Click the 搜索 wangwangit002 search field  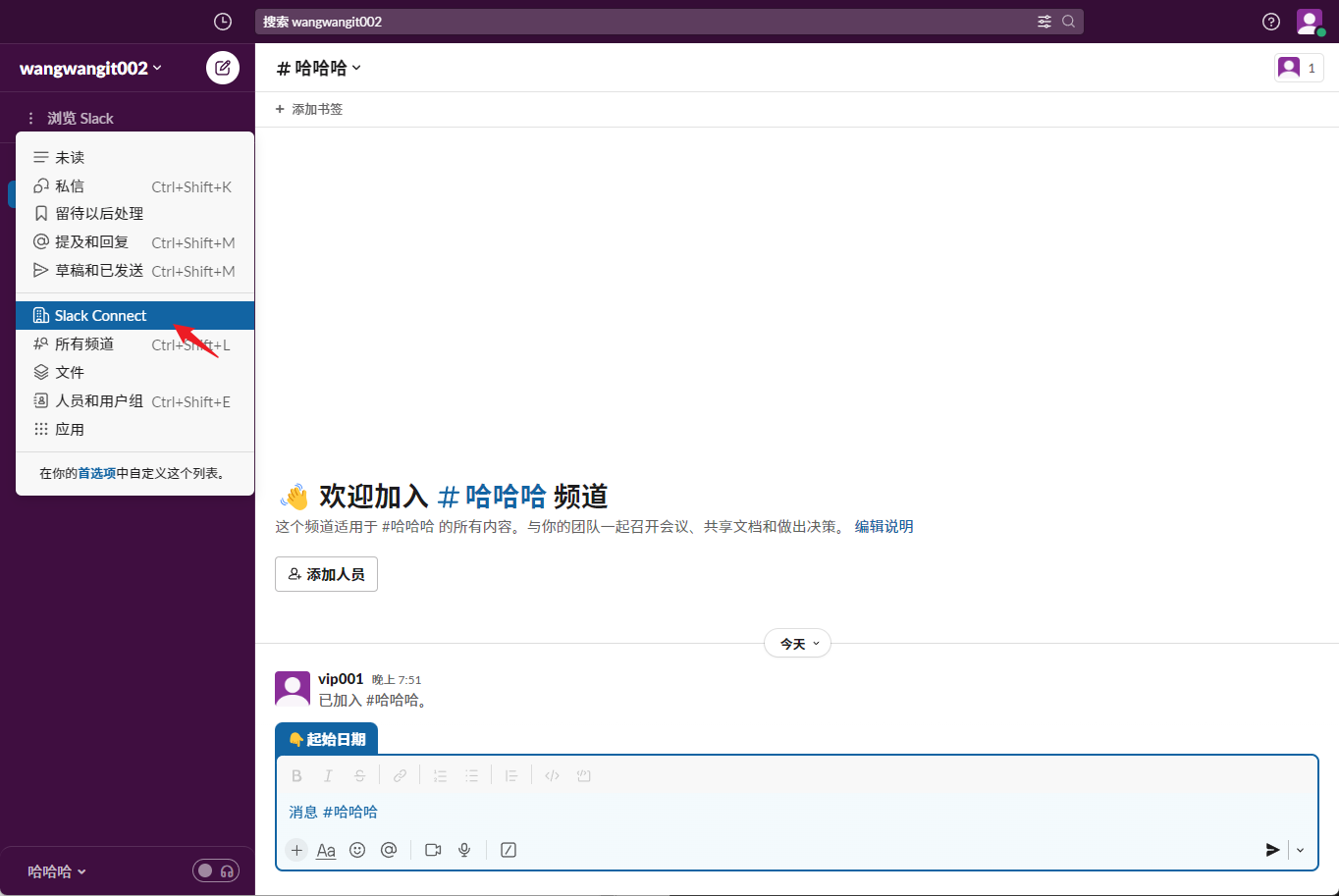(x=669, y=22)
